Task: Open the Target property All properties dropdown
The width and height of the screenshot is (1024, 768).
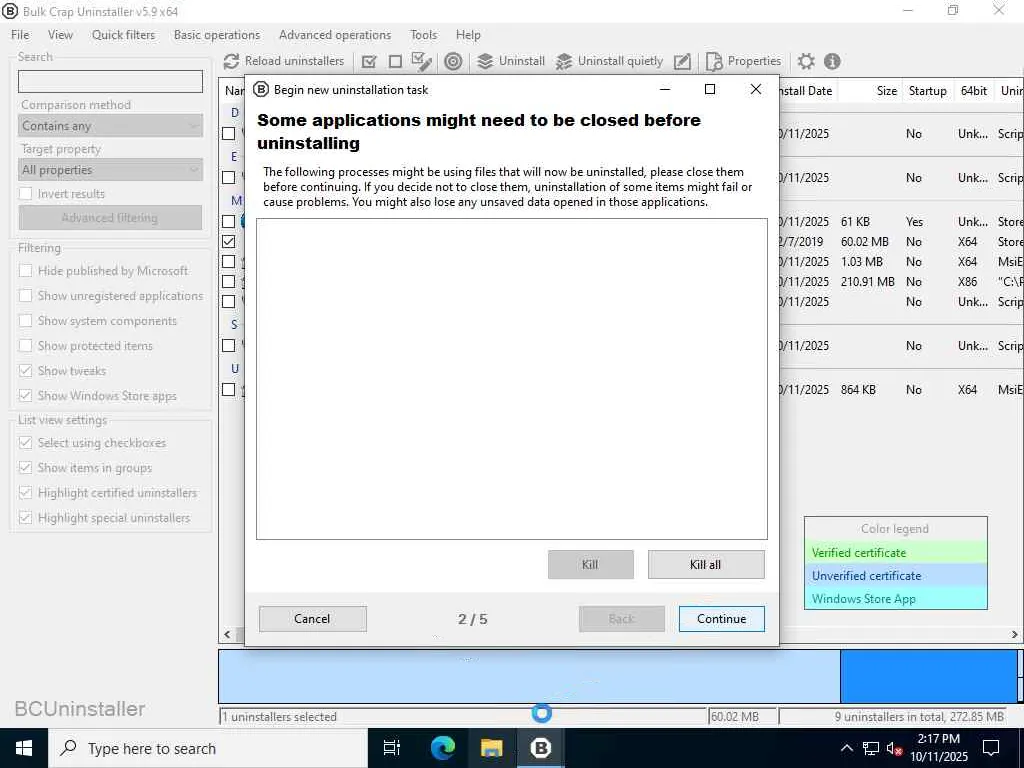Action: 111,170
